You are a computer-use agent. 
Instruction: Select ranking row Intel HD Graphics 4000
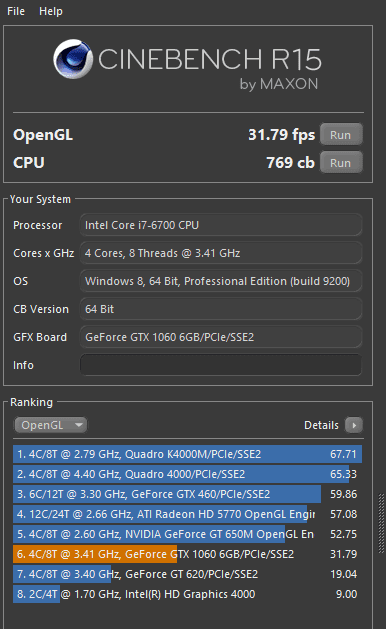click(187, 594)
